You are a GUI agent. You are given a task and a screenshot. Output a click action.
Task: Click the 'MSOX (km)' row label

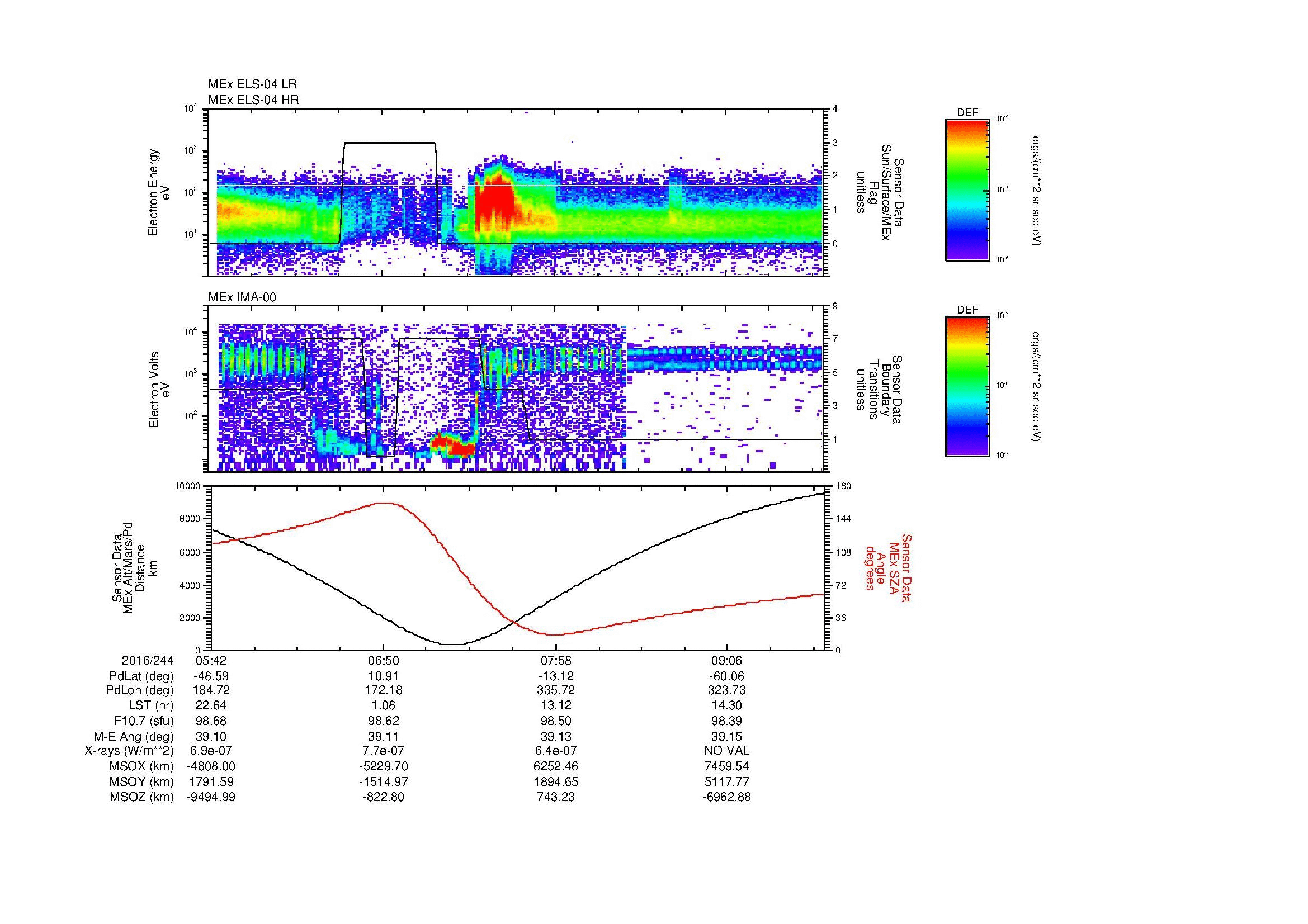141,766
